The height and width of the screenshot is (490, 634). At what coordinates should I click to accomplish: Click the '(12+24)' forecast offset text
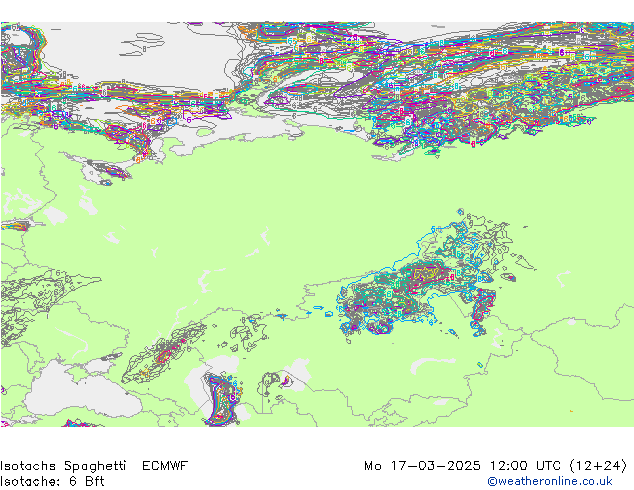598,466
